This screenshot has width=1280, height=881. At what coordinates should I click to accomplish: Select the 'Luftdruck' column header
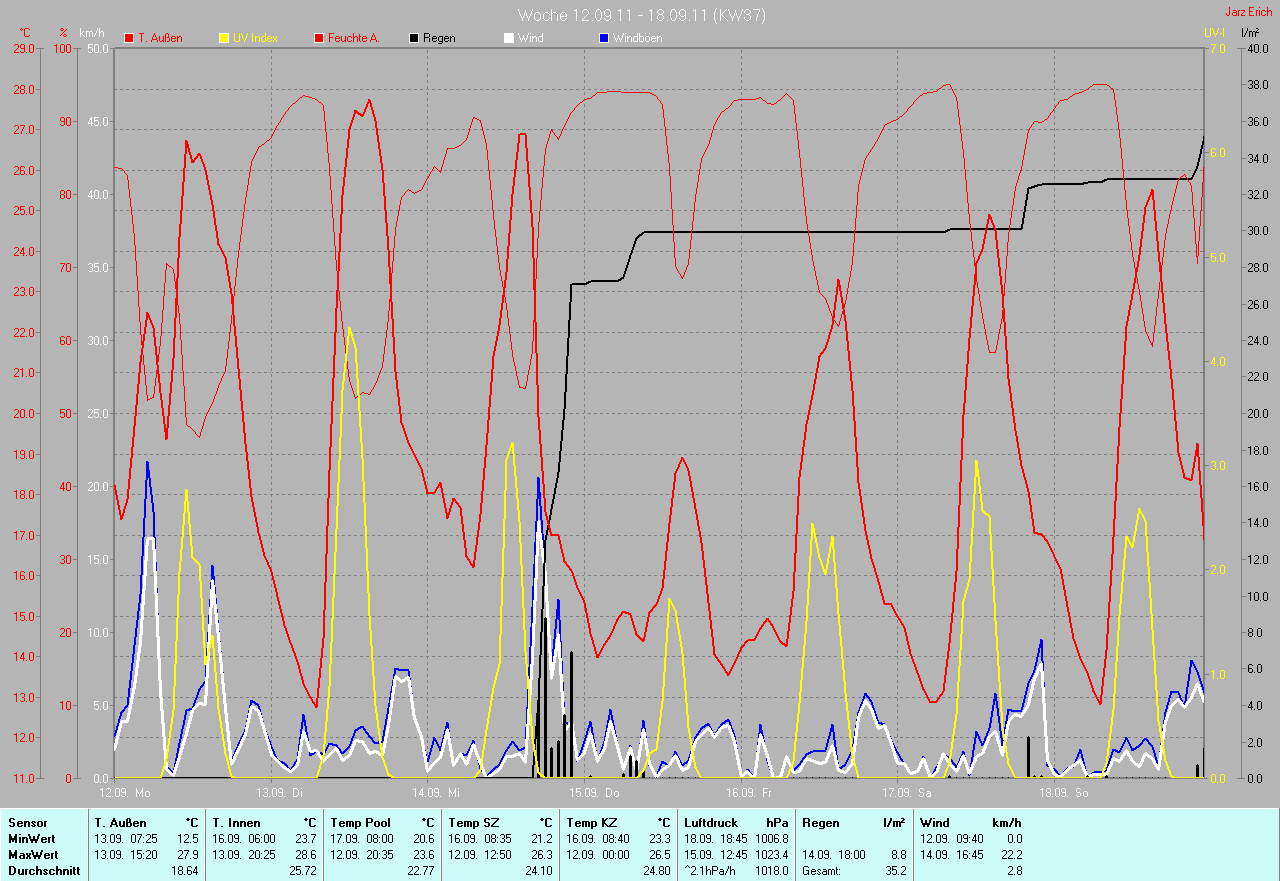(x=711, y=822)
